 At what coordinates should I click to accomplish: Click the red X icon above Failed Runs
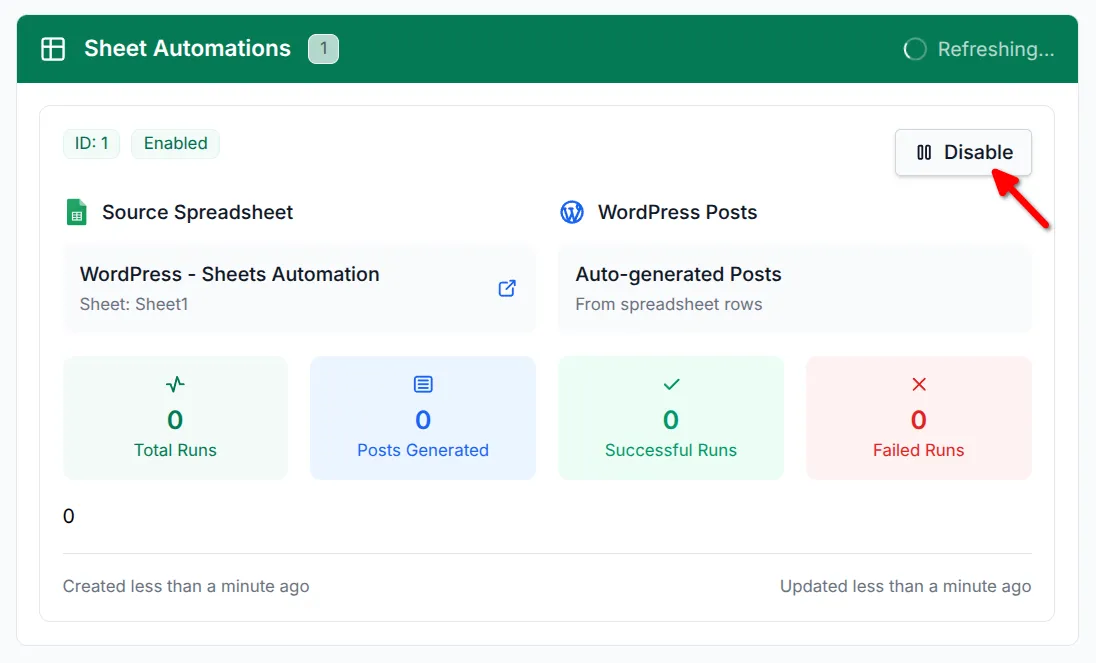pyautogui.click(x=918, y=384)
